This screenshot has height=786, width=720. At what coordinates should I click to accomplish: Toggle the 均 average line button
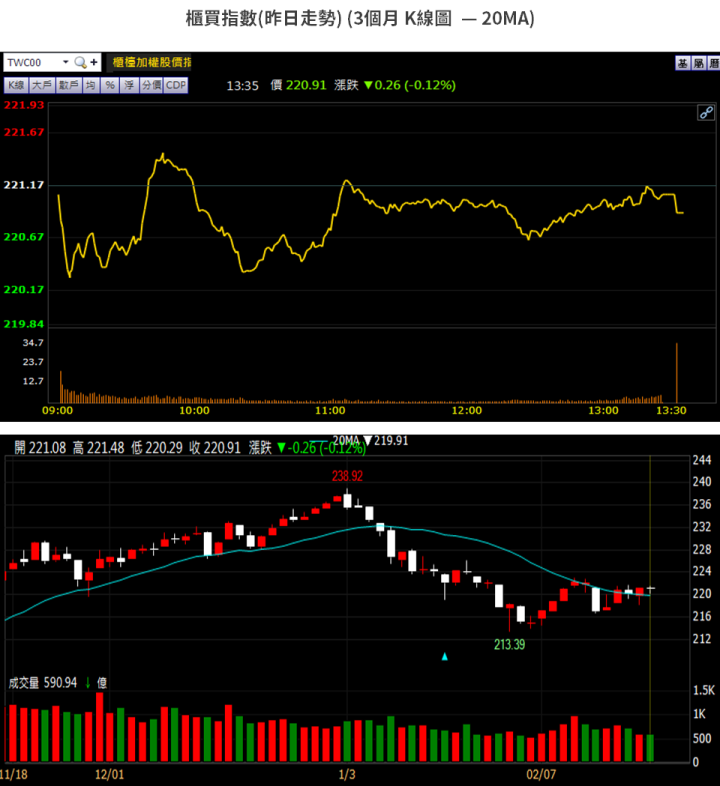click(x=90, y=85)
